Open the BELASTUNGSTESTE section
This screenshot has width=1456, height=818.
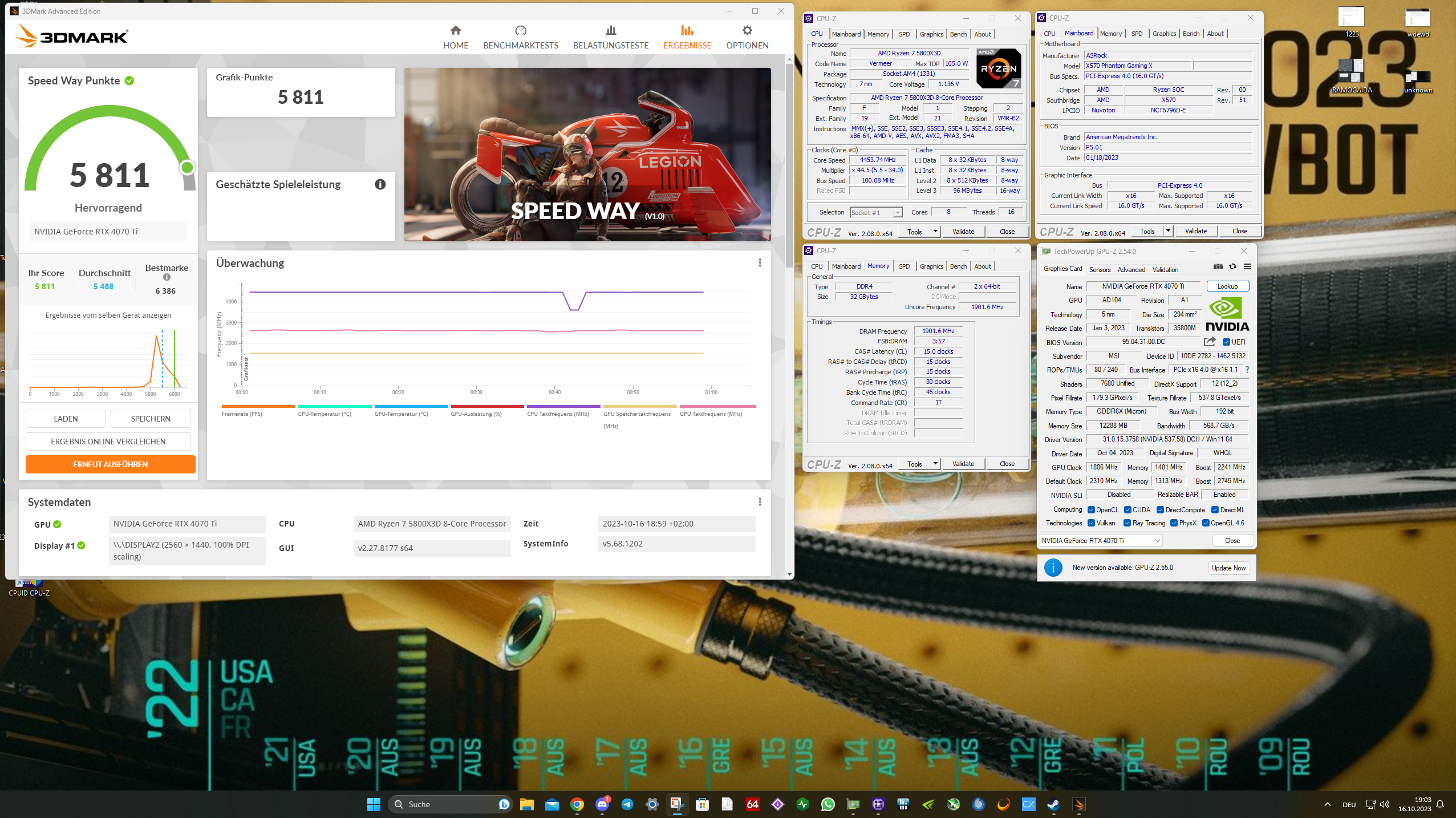(x=610, y=37)
